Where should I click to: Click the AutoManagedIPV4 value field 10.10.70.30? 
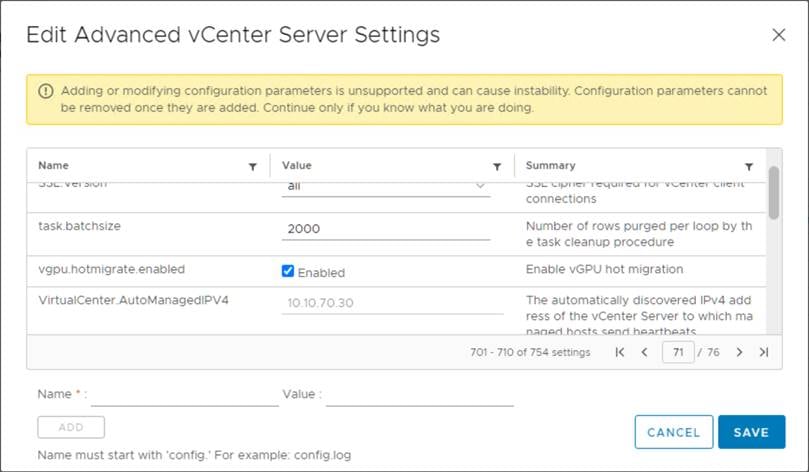click(393, 303)
